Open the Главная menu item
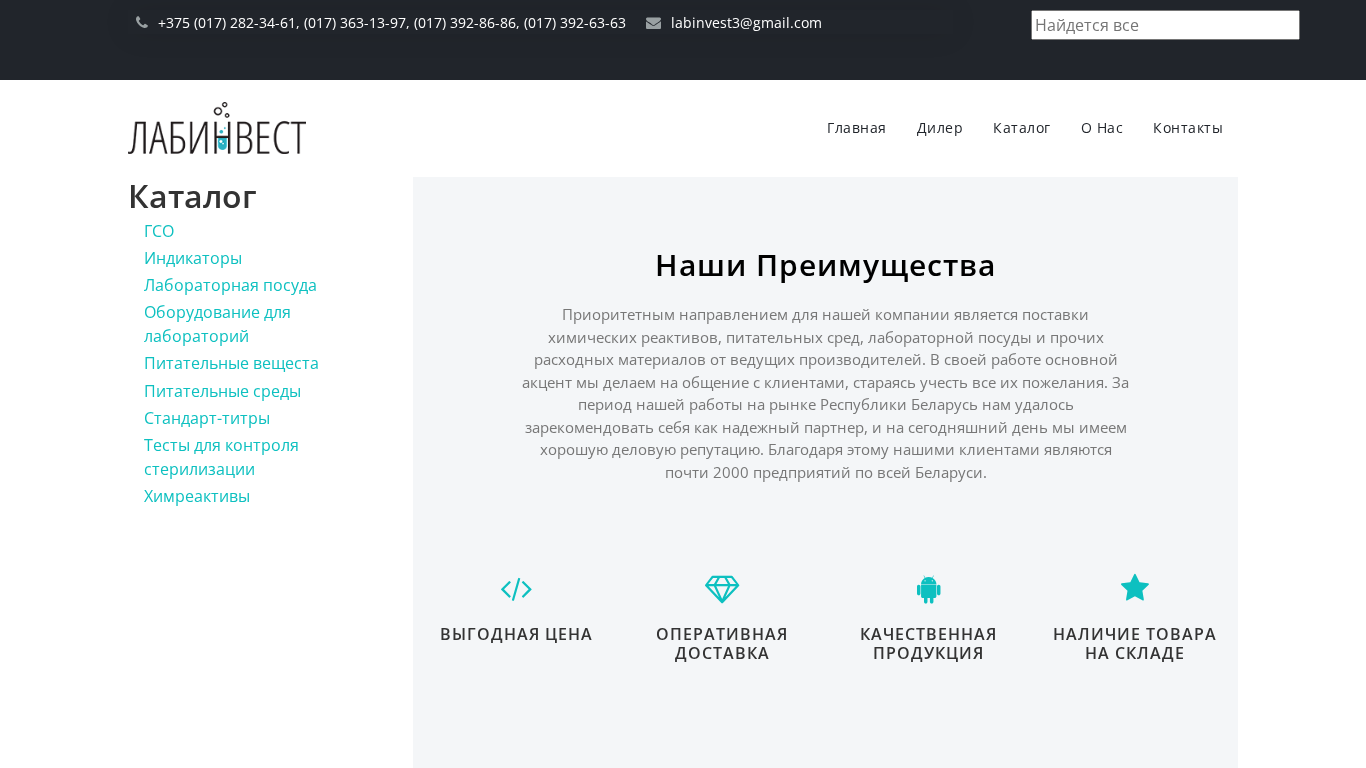Image resolution: width=1366 pixels, height=768 pixels. pos(856,128)
